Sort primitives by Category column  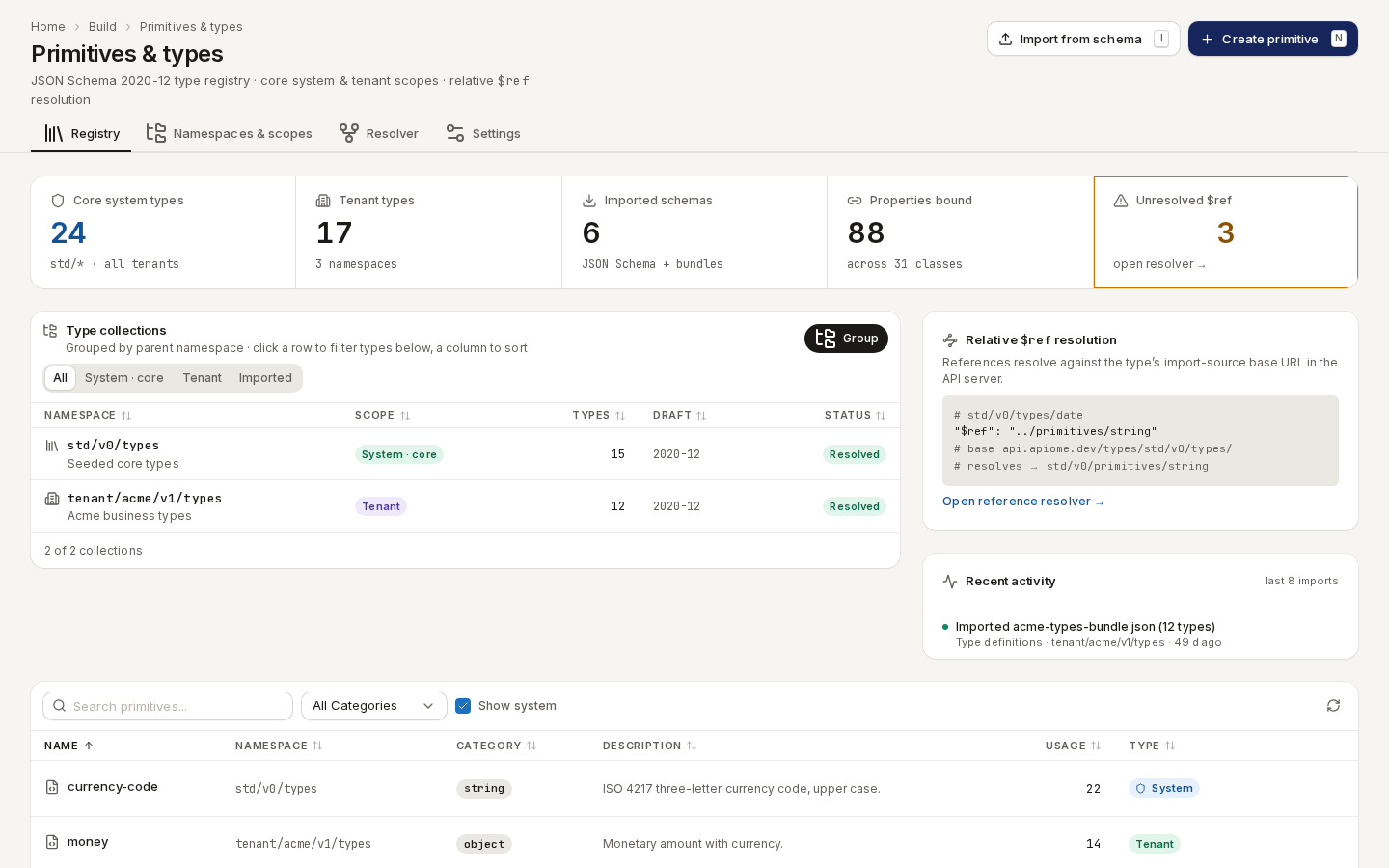(x=497, y=746)
